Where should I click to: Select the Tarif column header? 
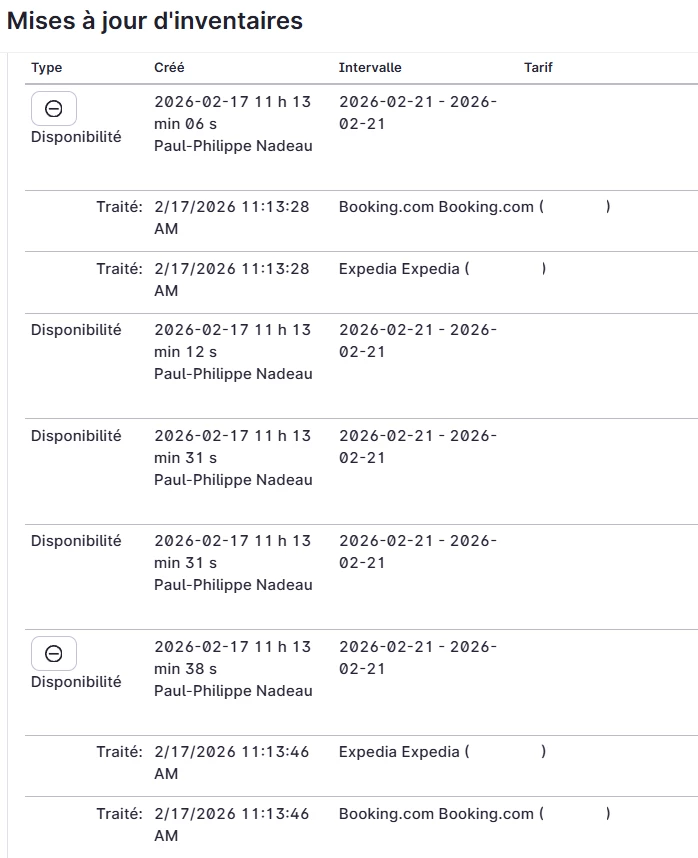click(x=538, y=68)
